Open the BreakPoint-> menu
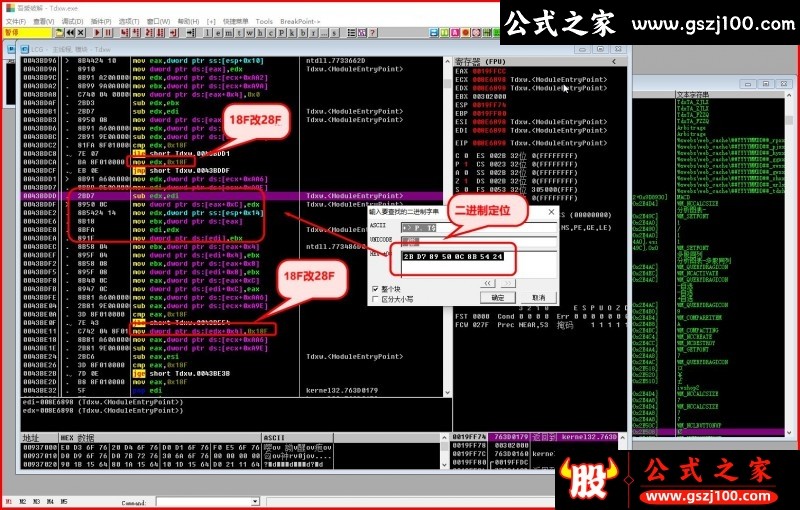800x510 pixels. [x=300, y=21]
